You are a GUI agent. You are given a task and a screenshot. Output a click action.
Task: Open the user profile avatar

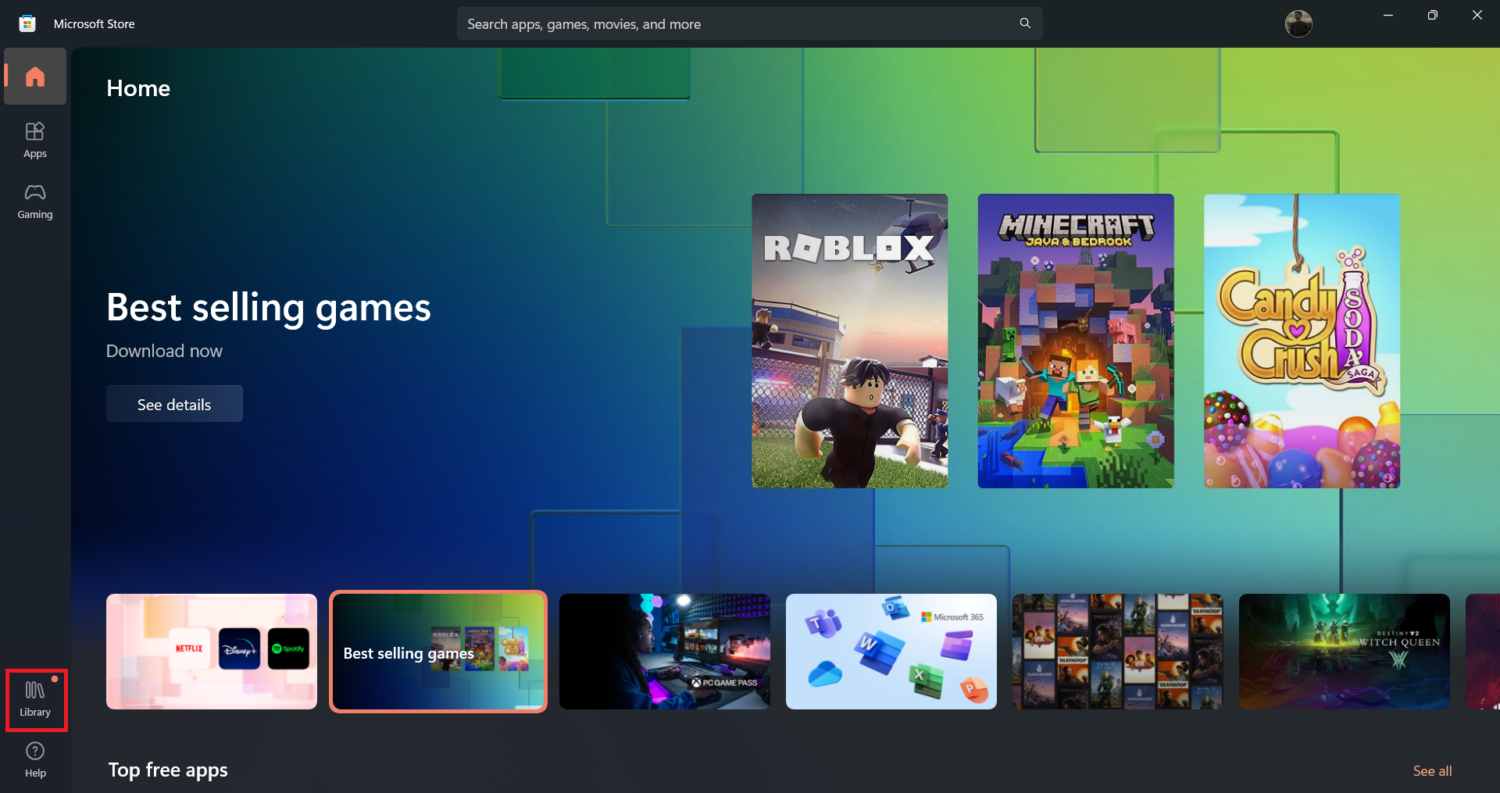point(1298,23)
